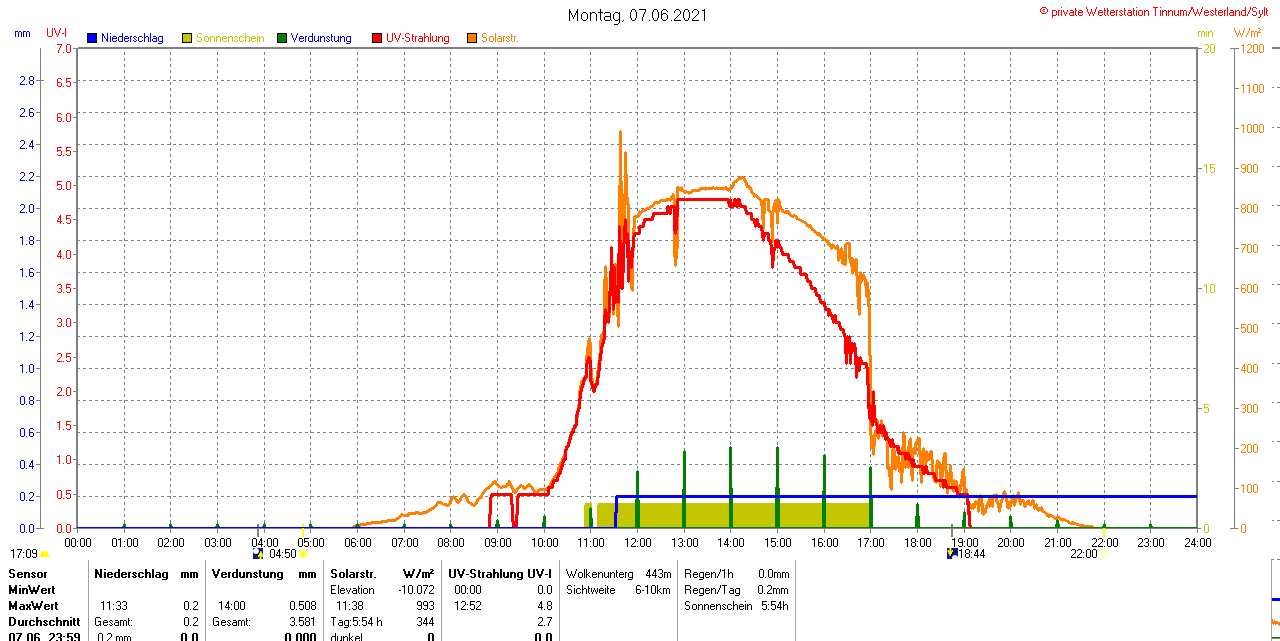Click the blue Niederschlag legend swatch

[92, 38]
